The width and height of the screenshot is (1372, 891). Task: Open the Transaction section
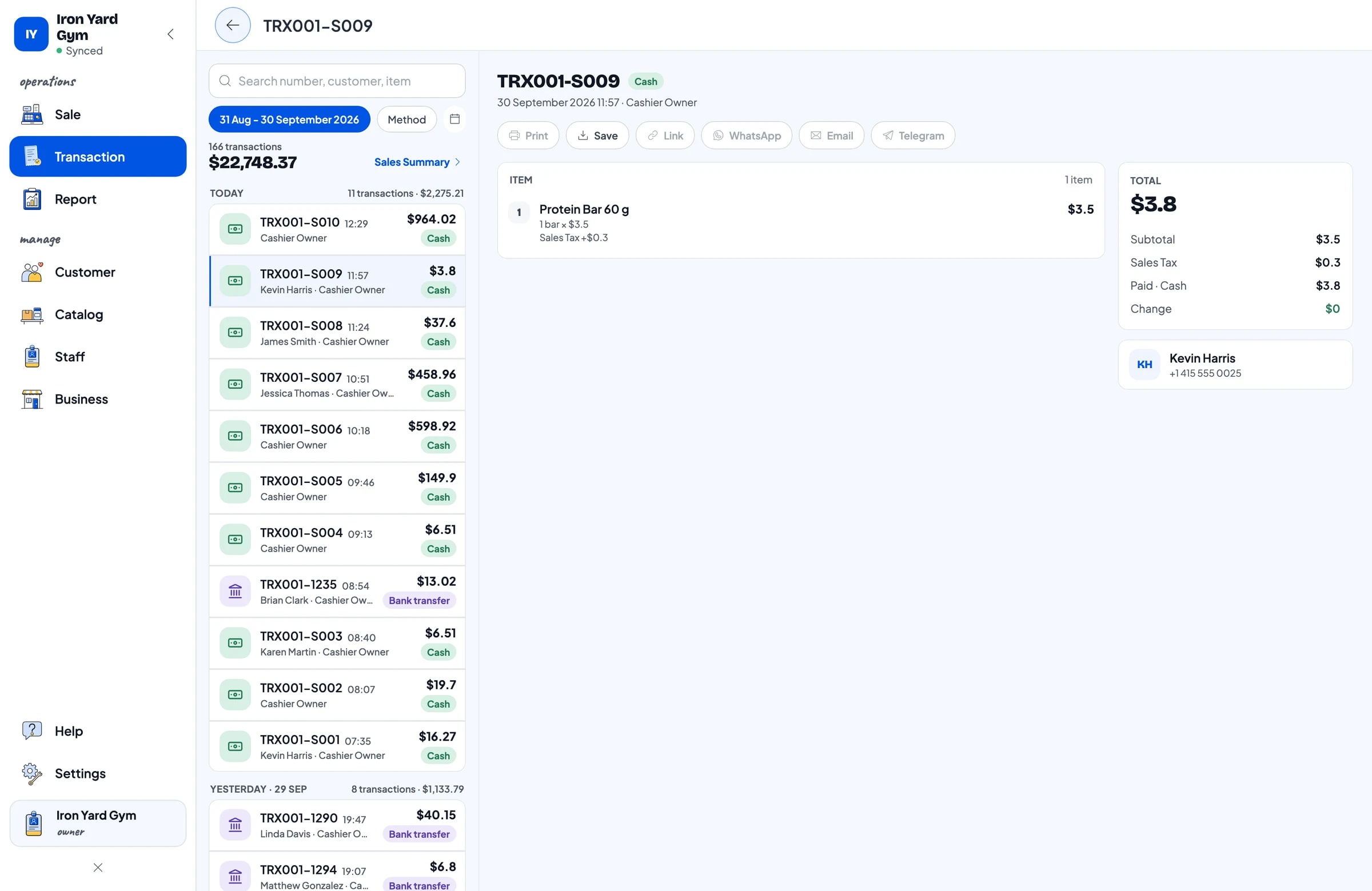tap(98, 157)
